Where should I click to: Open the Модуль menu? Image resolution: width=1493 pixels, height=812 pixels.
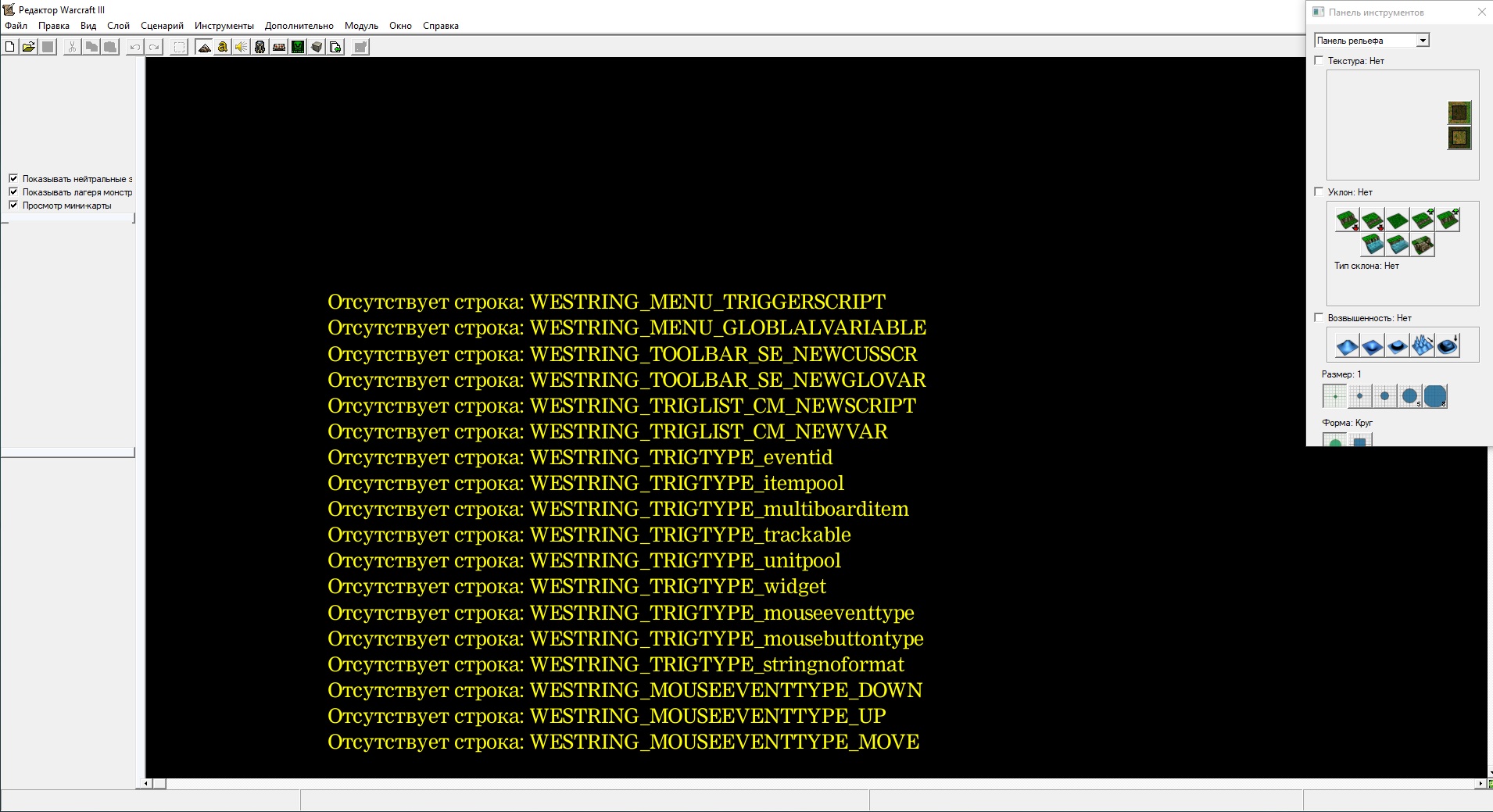(361, 26)
